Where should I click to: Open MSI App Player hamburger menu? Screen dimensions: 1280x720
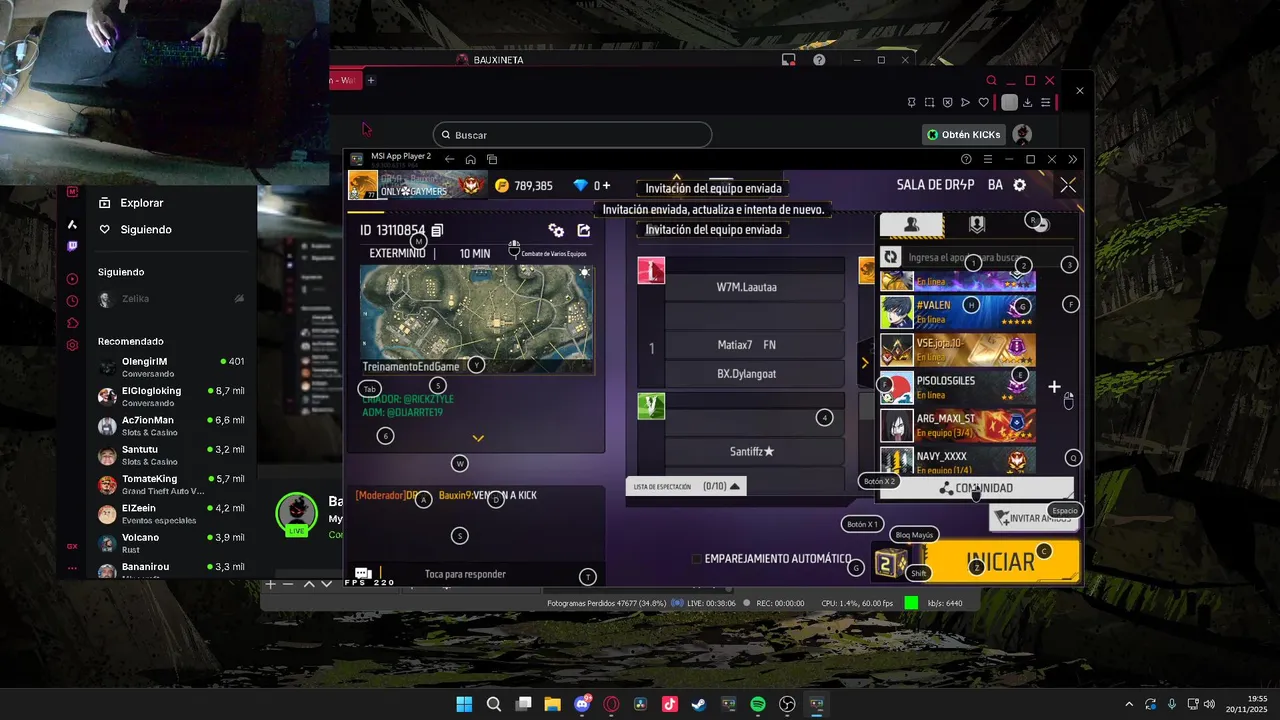coord(988,159)
